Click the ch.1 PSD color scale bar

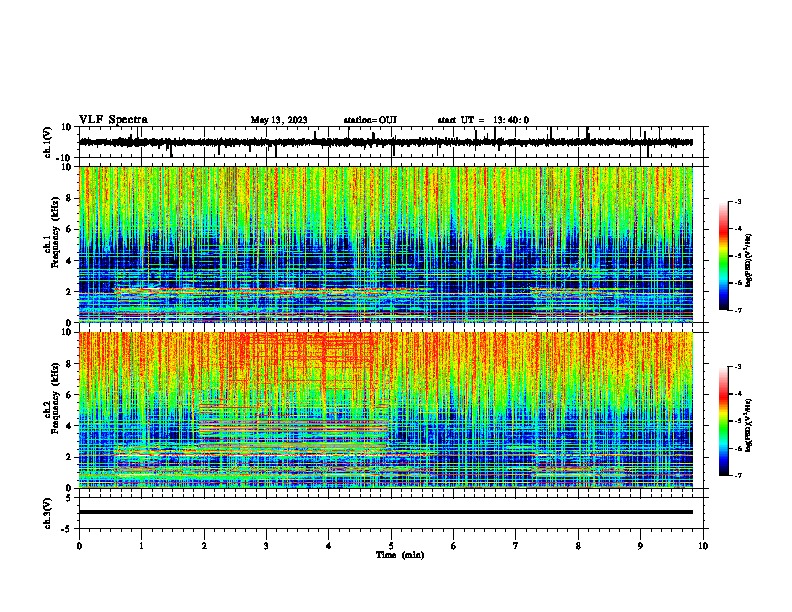click(x=724, y=256)
